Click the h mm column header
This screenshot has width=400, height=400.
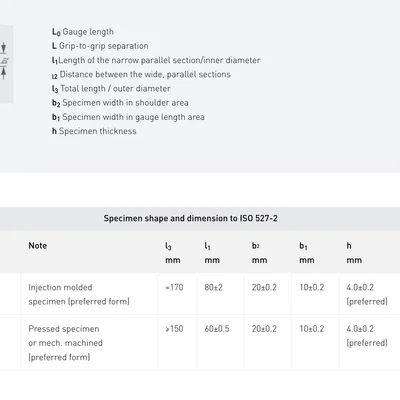(354, 253)
